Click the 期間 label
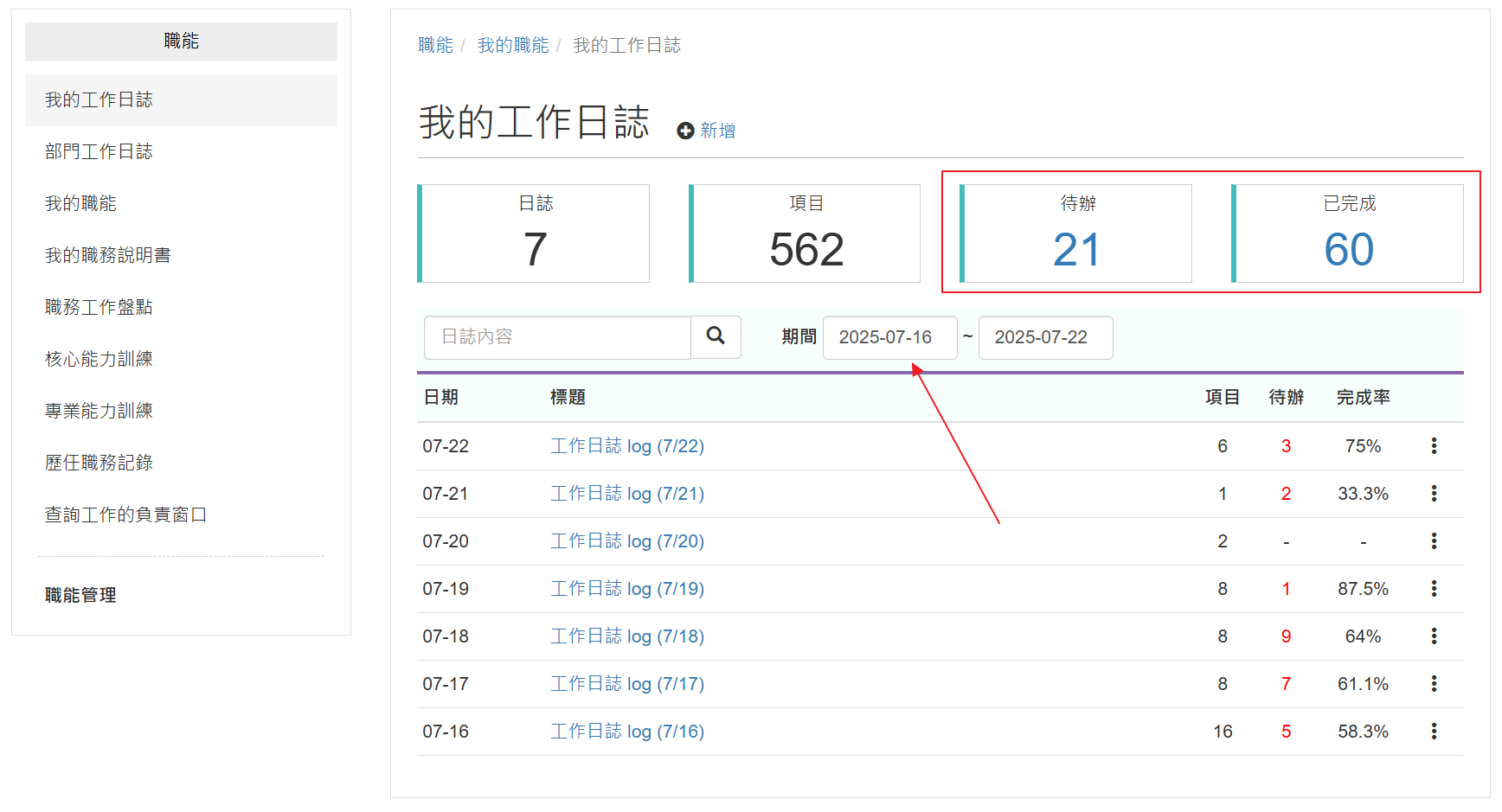This screenshot has width=1502, height=812. pyautogui.click(x=799, y=336)
